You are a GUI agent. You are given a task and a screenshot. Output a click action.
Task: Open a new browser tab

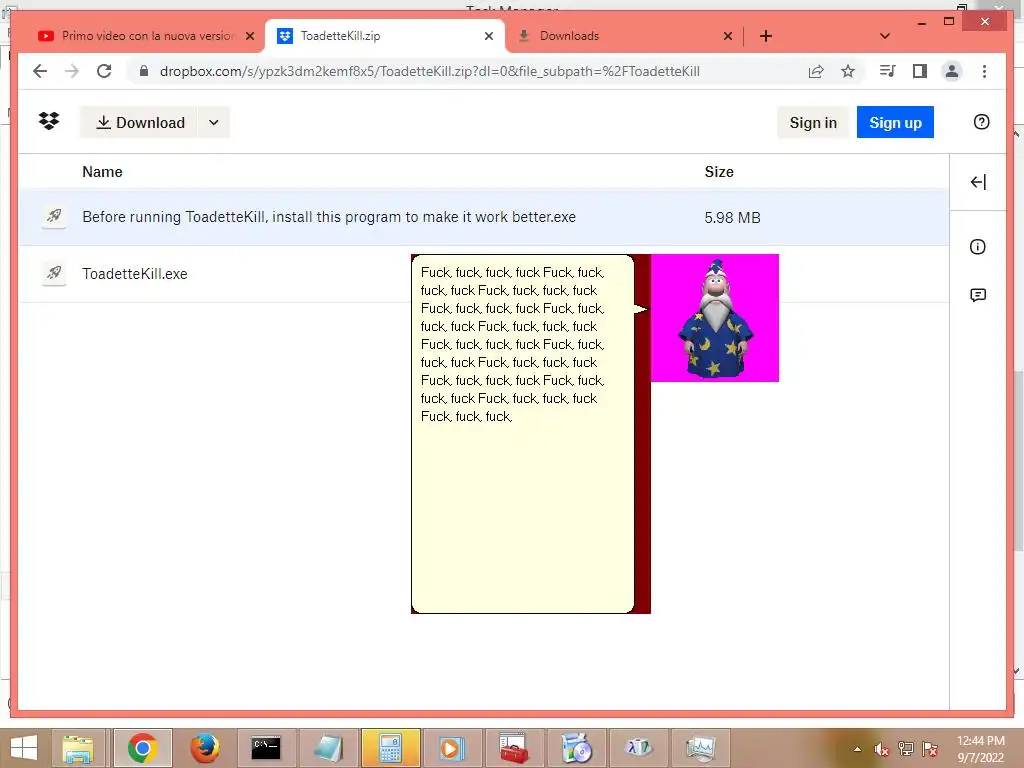click(766, 36)
